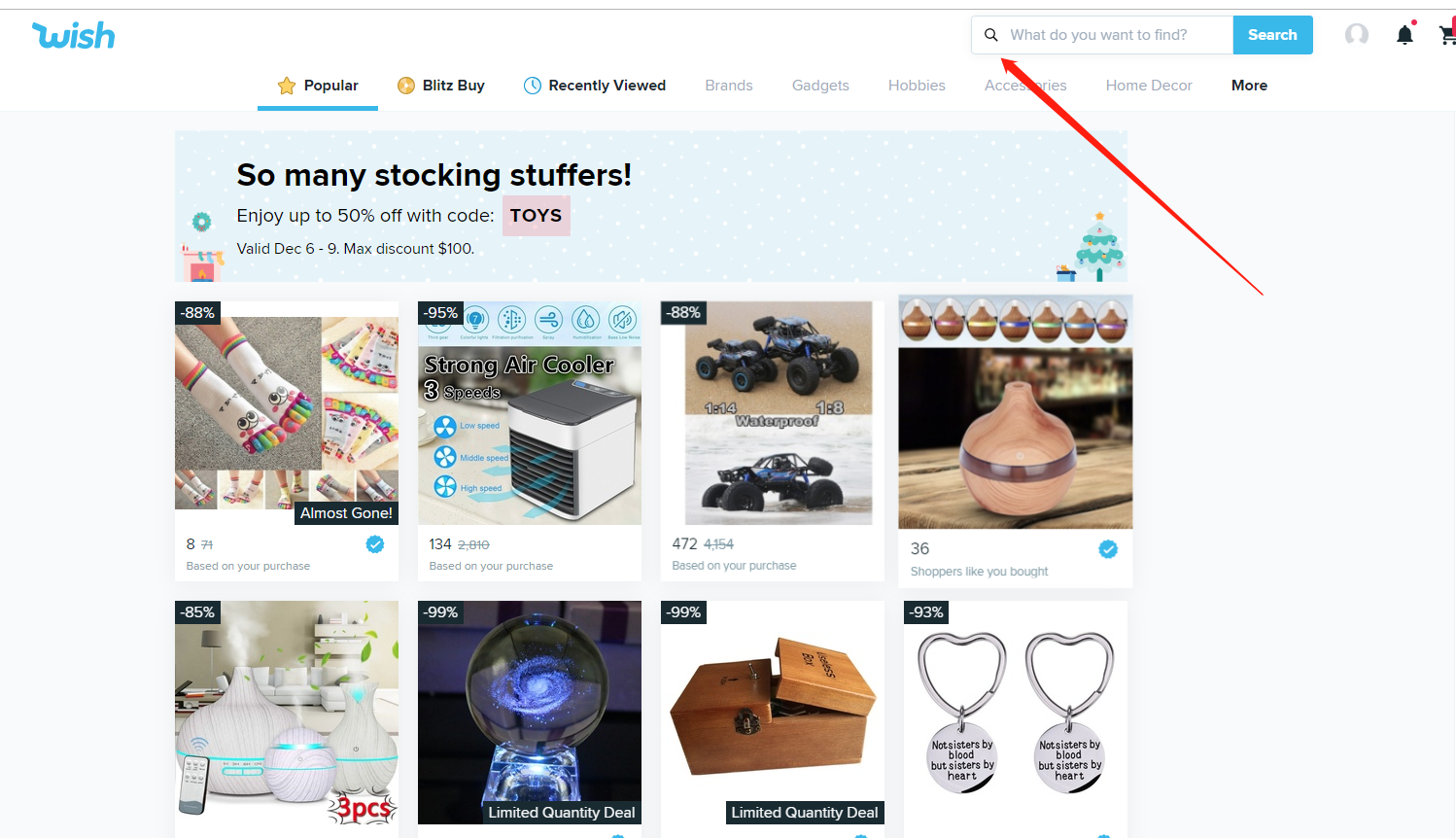Open the user profile avatar icon
The height and width of the screenshot is (838, 1456).
1357,35
